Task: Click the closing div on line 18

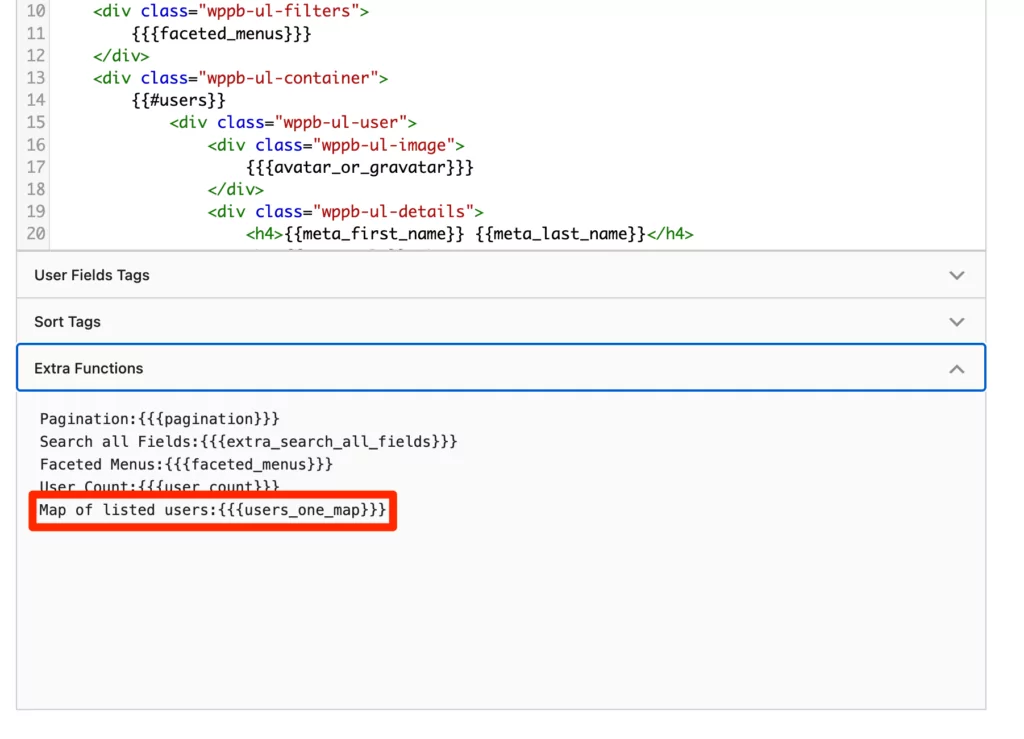Action: point(236,189)
